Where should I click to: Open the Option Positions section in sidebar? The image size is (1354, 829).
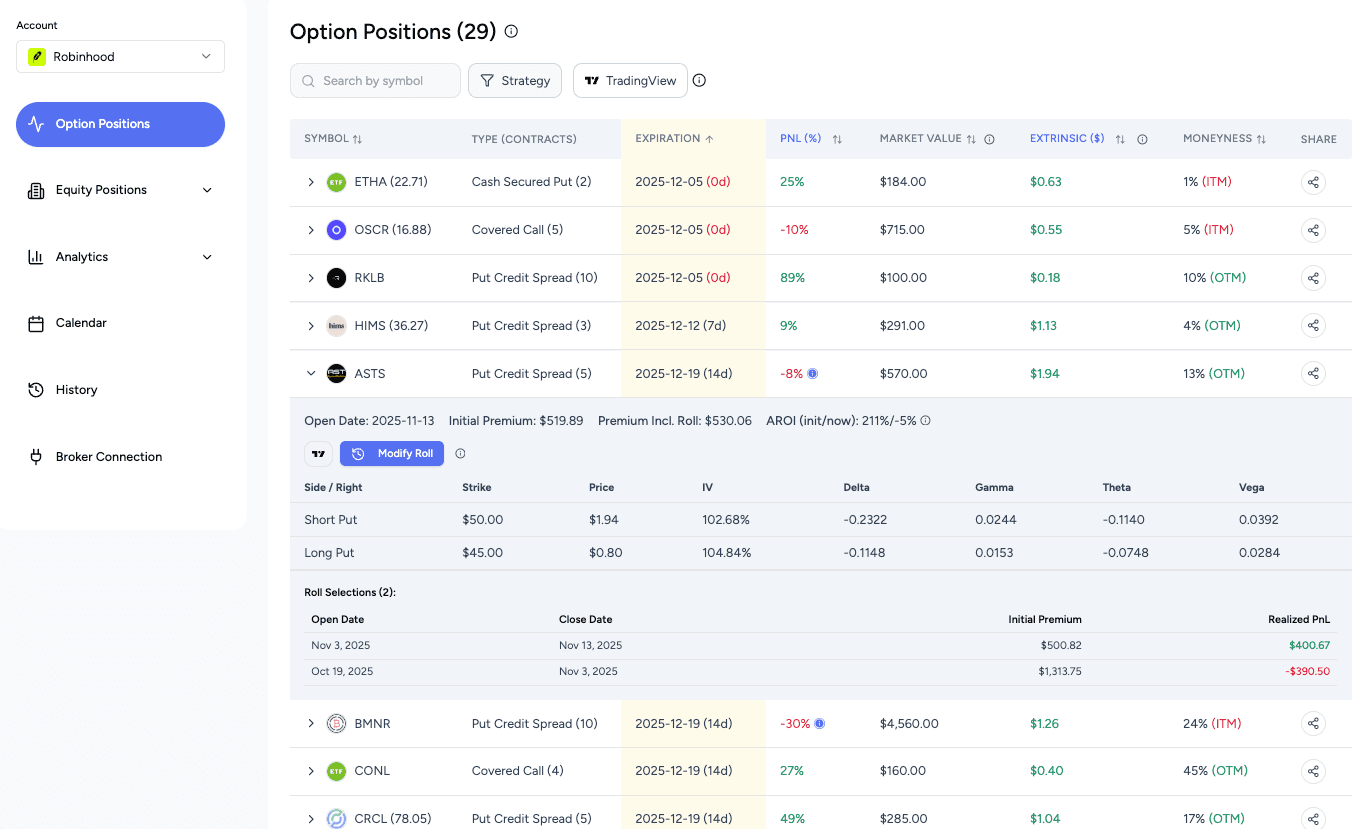[x=119, y=124]
